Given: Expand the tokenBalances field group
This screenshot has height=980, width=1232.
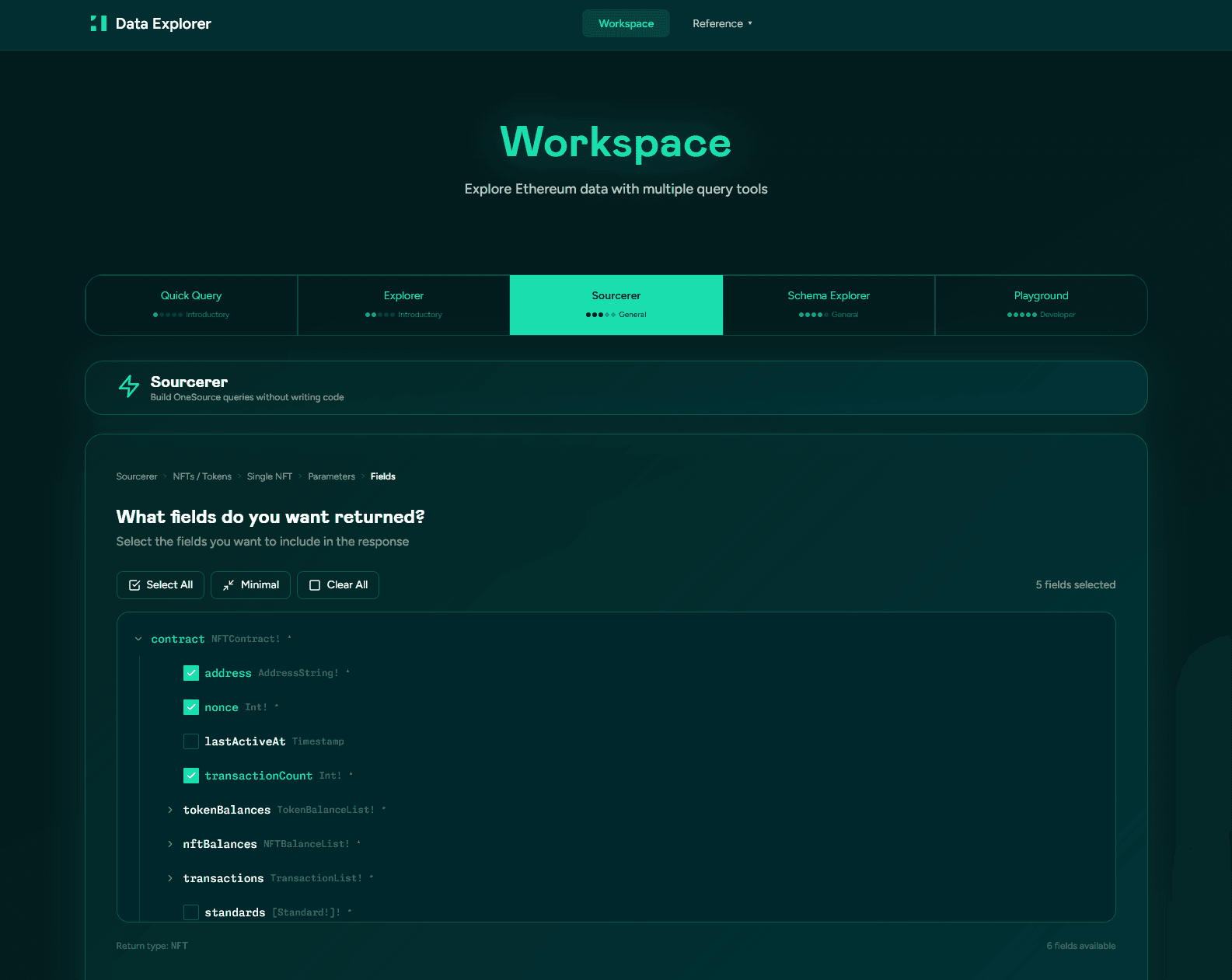Looking at the screenshot, I should [170, 810].
